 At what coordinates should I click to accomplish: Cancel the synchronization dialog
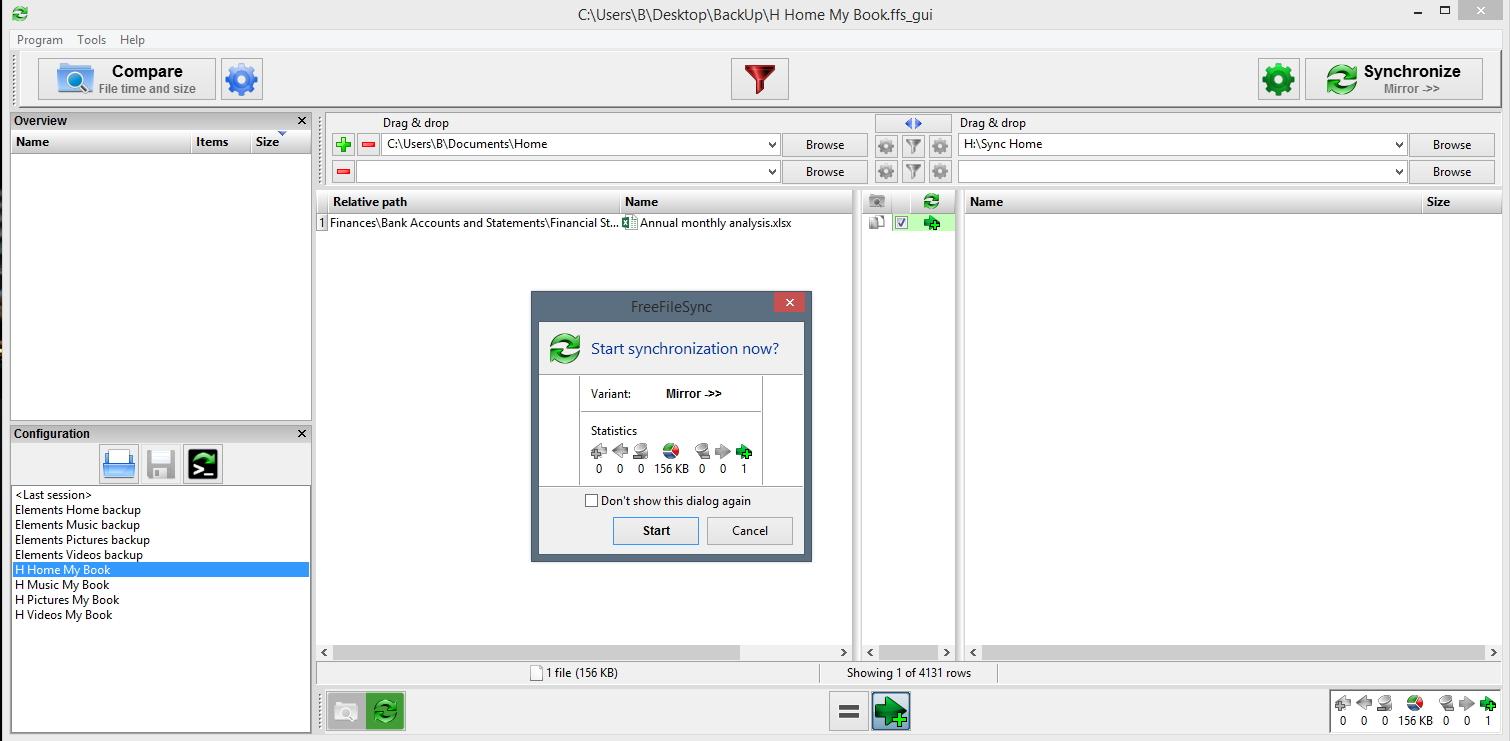750,531
